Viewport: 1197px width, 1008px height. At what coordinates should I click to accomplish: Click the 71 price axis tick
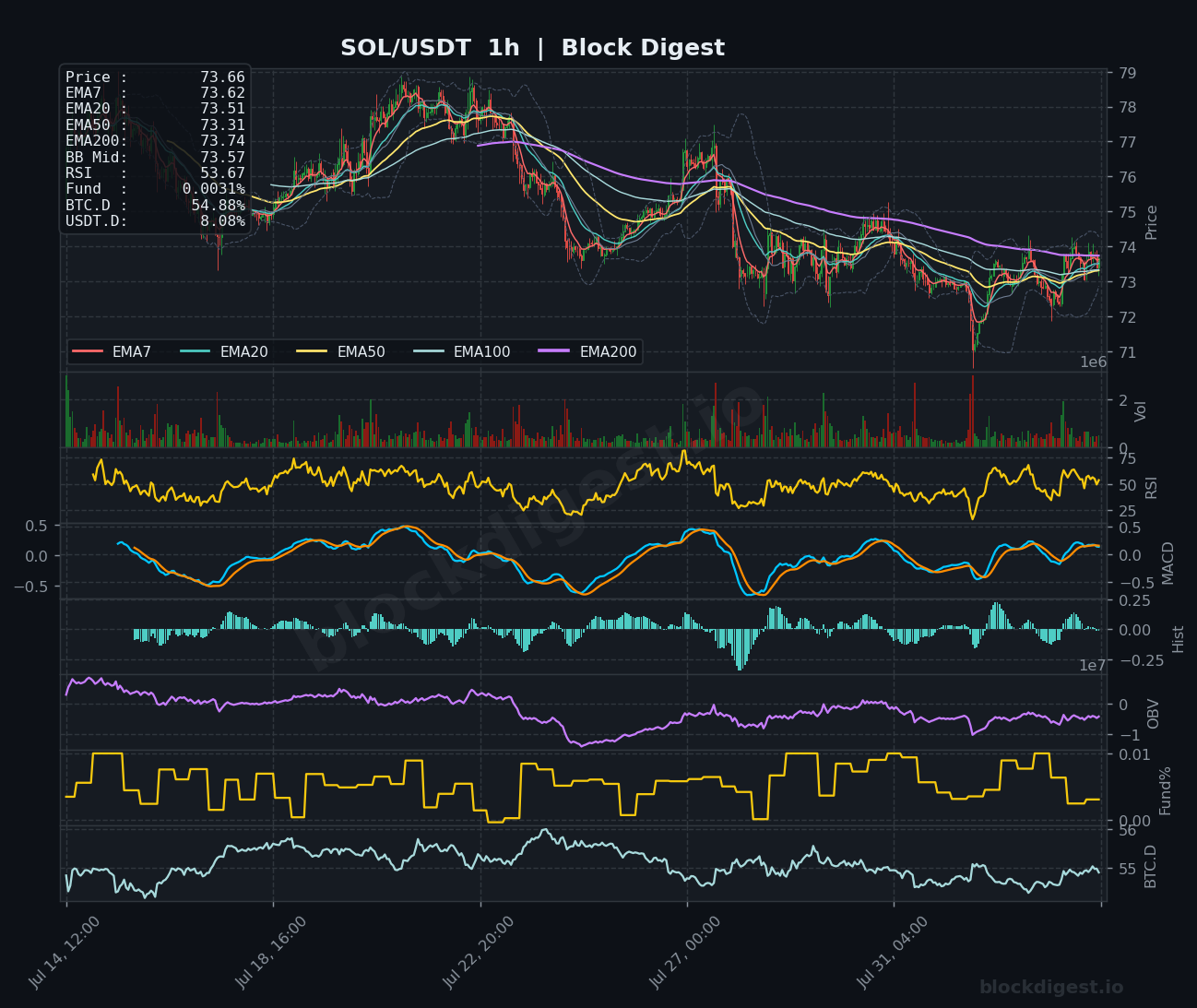tap(1128, 352)
